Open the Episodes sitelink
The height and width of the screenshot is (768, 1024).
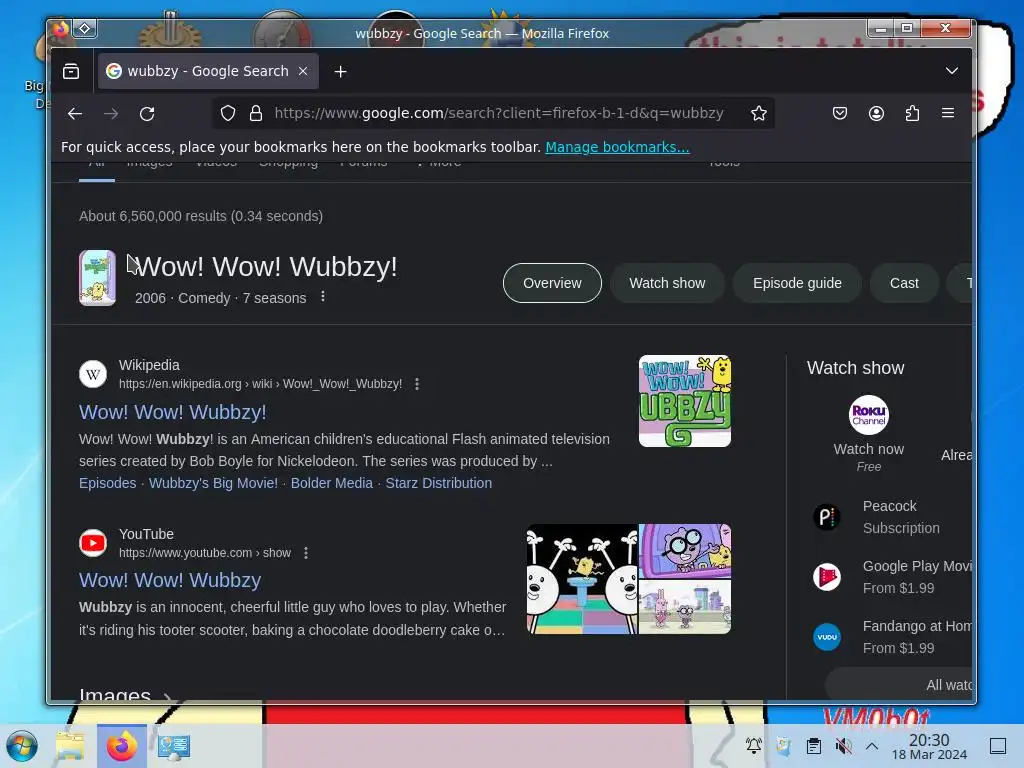(108, 483)
